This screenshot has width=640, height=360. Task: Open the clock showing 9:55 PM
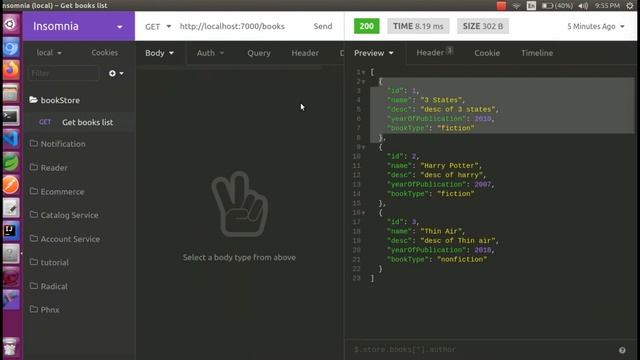pyautogui.click(x=607, y=5)
